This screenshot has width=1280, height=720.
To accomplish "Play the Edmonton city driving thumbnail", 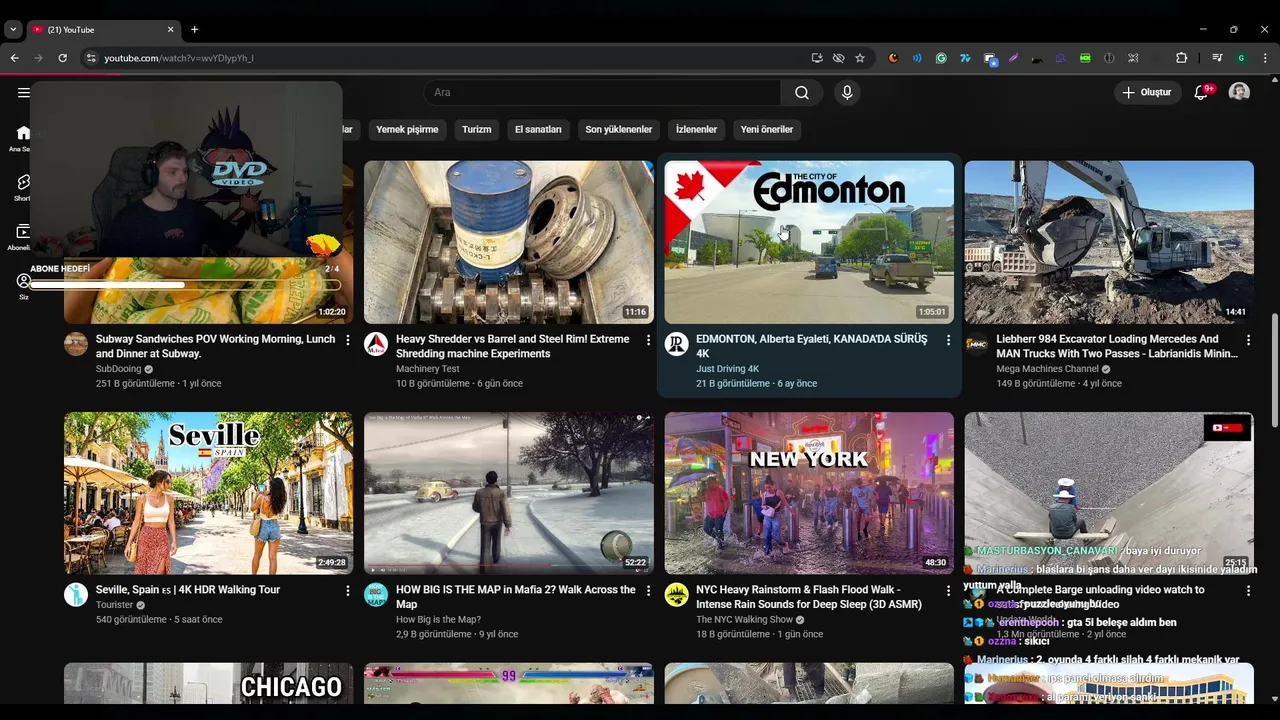I will point(809,242).
